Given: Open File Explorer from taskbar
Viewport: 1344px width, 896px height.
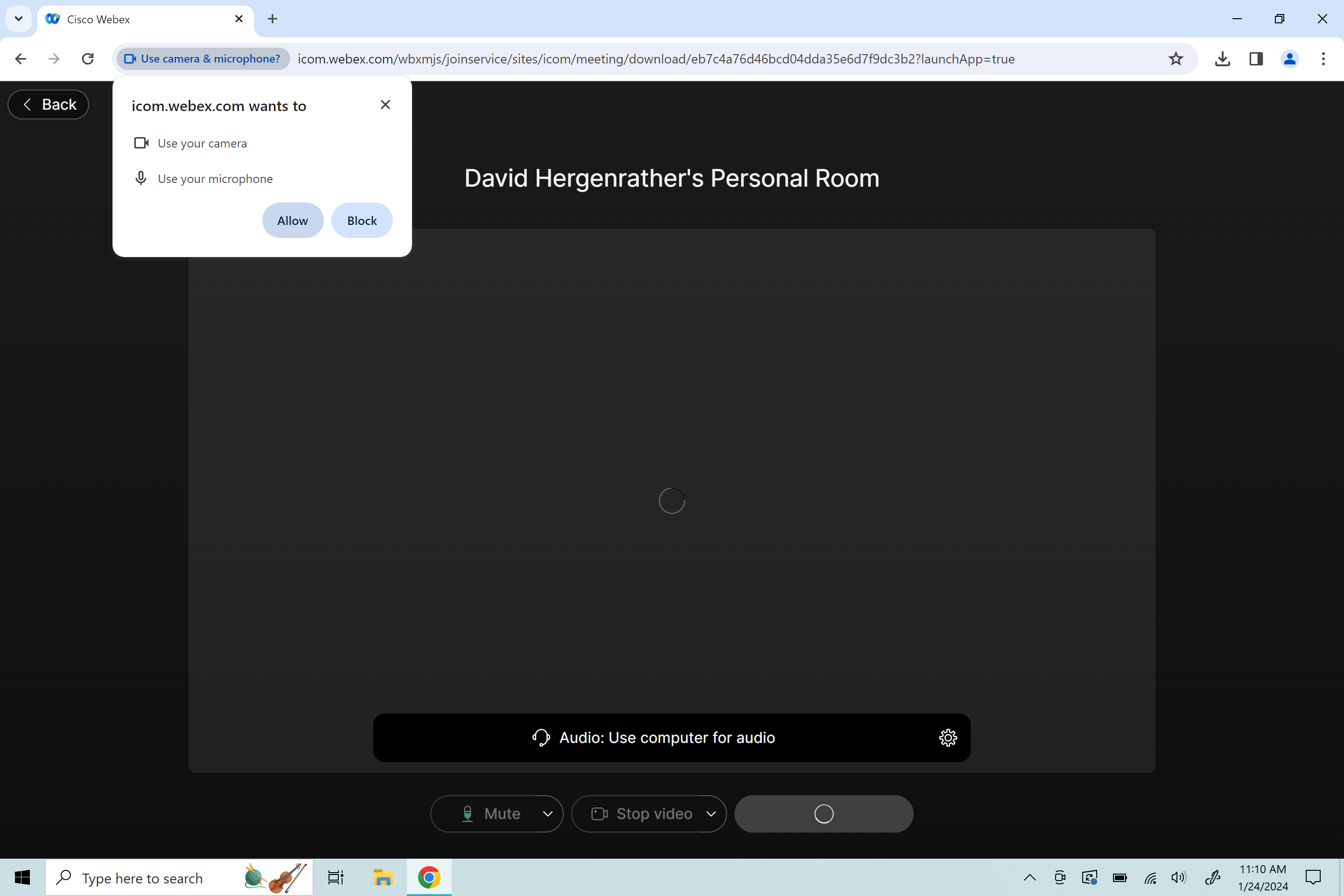Looking at the screenshot, I should click(x=383, y=877).
